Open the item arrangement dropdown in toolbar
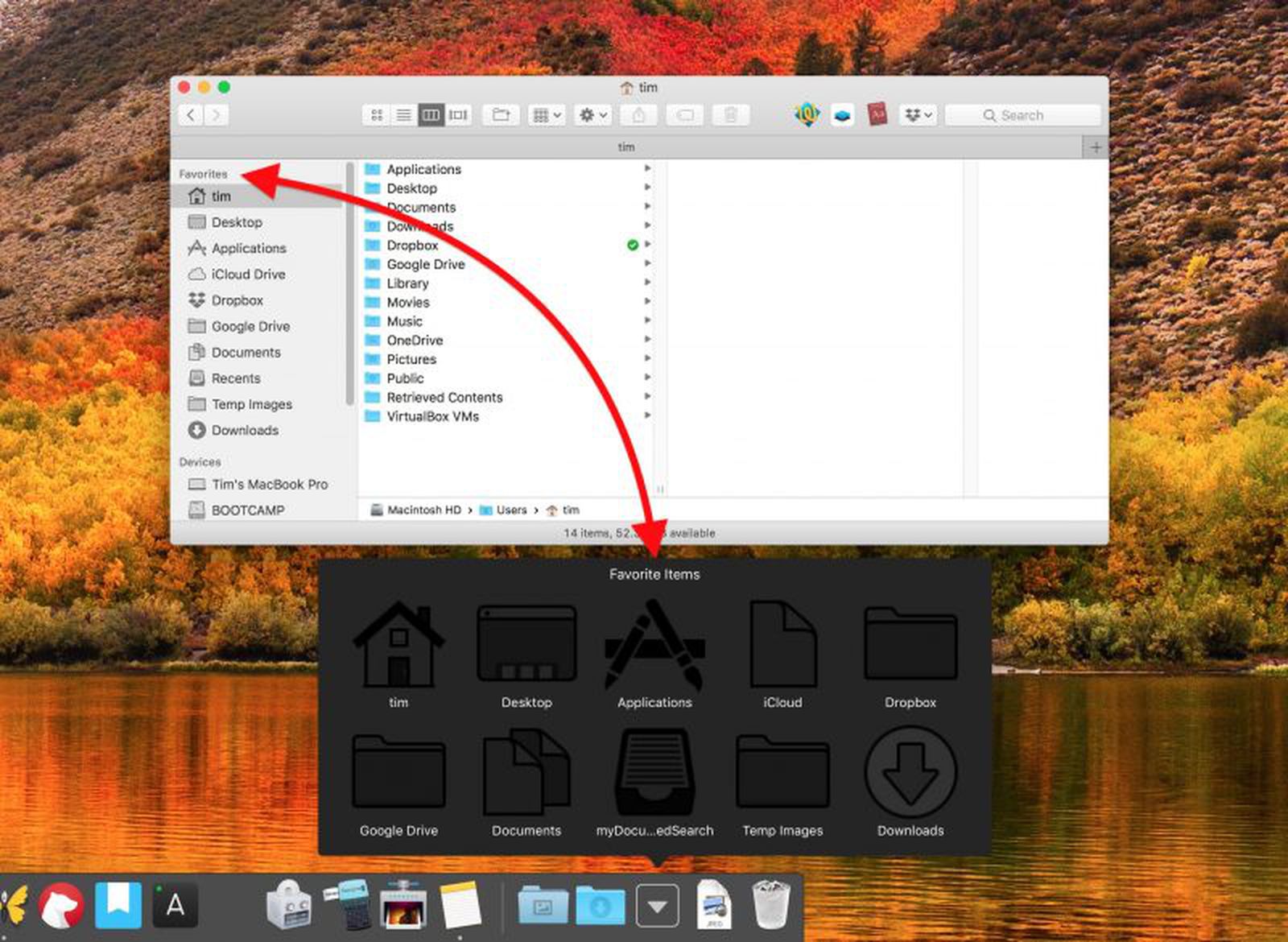Image resolution: width=1288 pixels, height=942 pixels. 546,114
